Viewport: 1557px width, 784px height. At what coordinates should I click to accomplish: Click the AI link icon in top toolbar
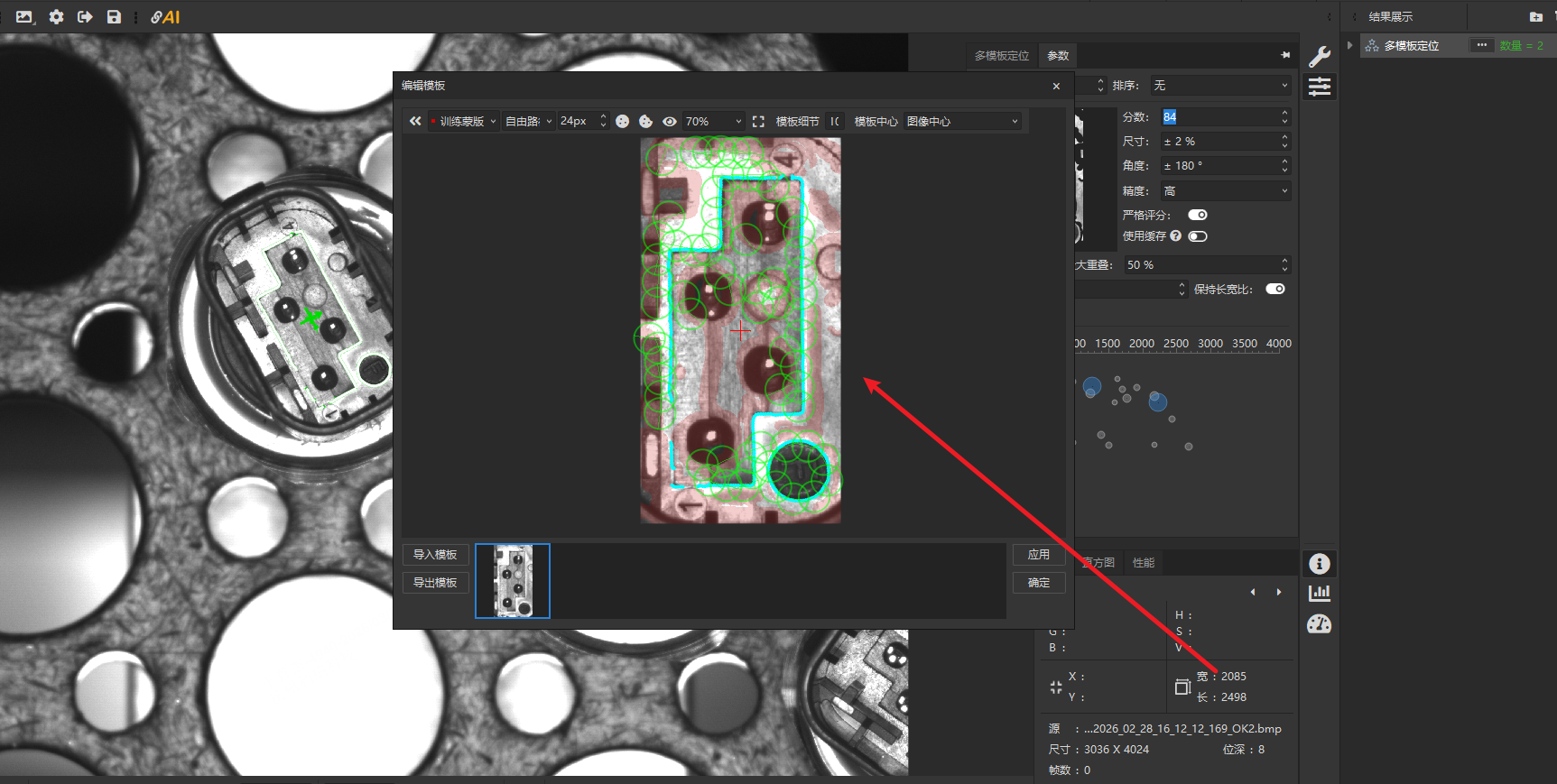pyautogui.click(x=165, y=17)
